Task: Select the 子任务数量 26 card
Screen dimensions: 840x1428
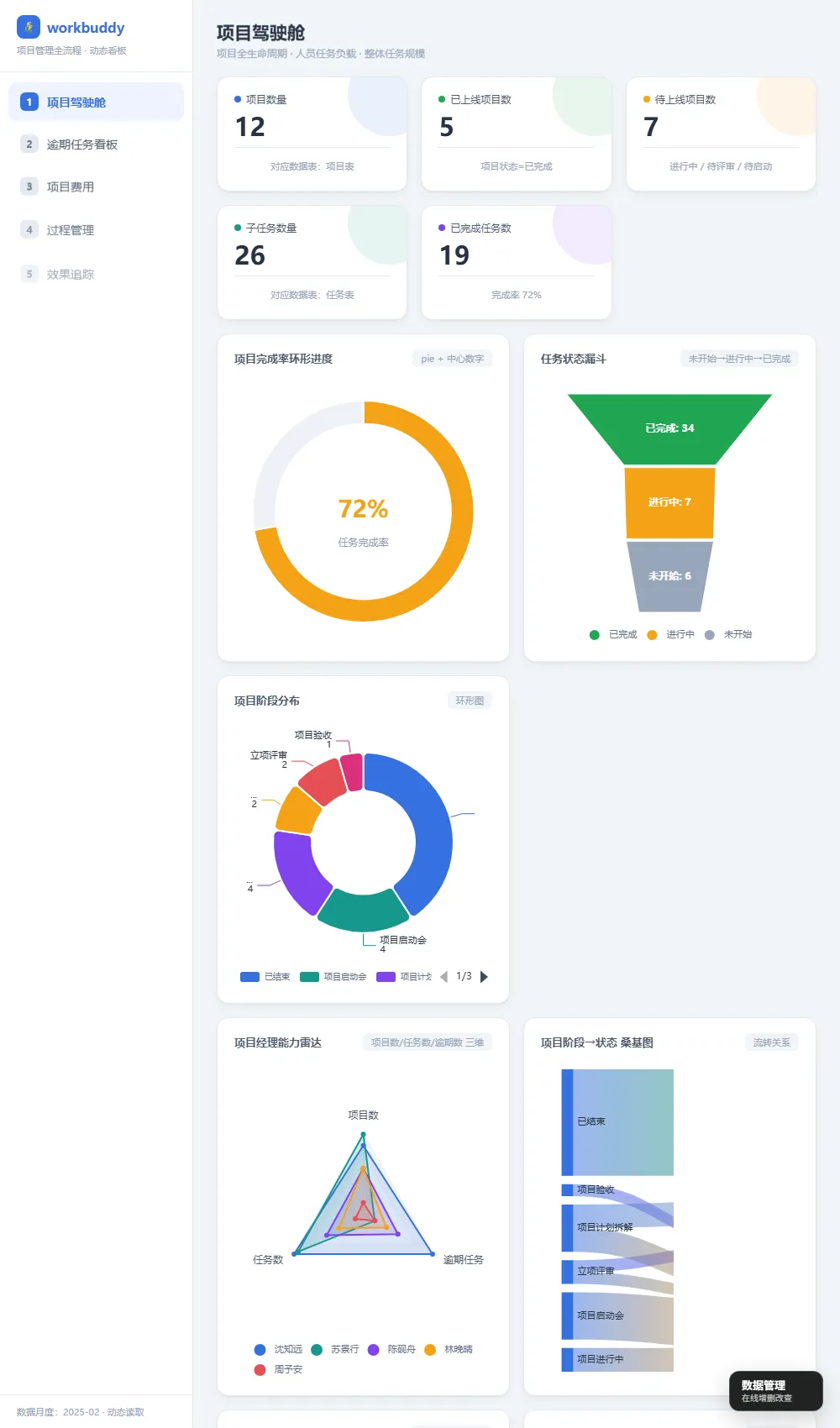Action: coord(312,262)
